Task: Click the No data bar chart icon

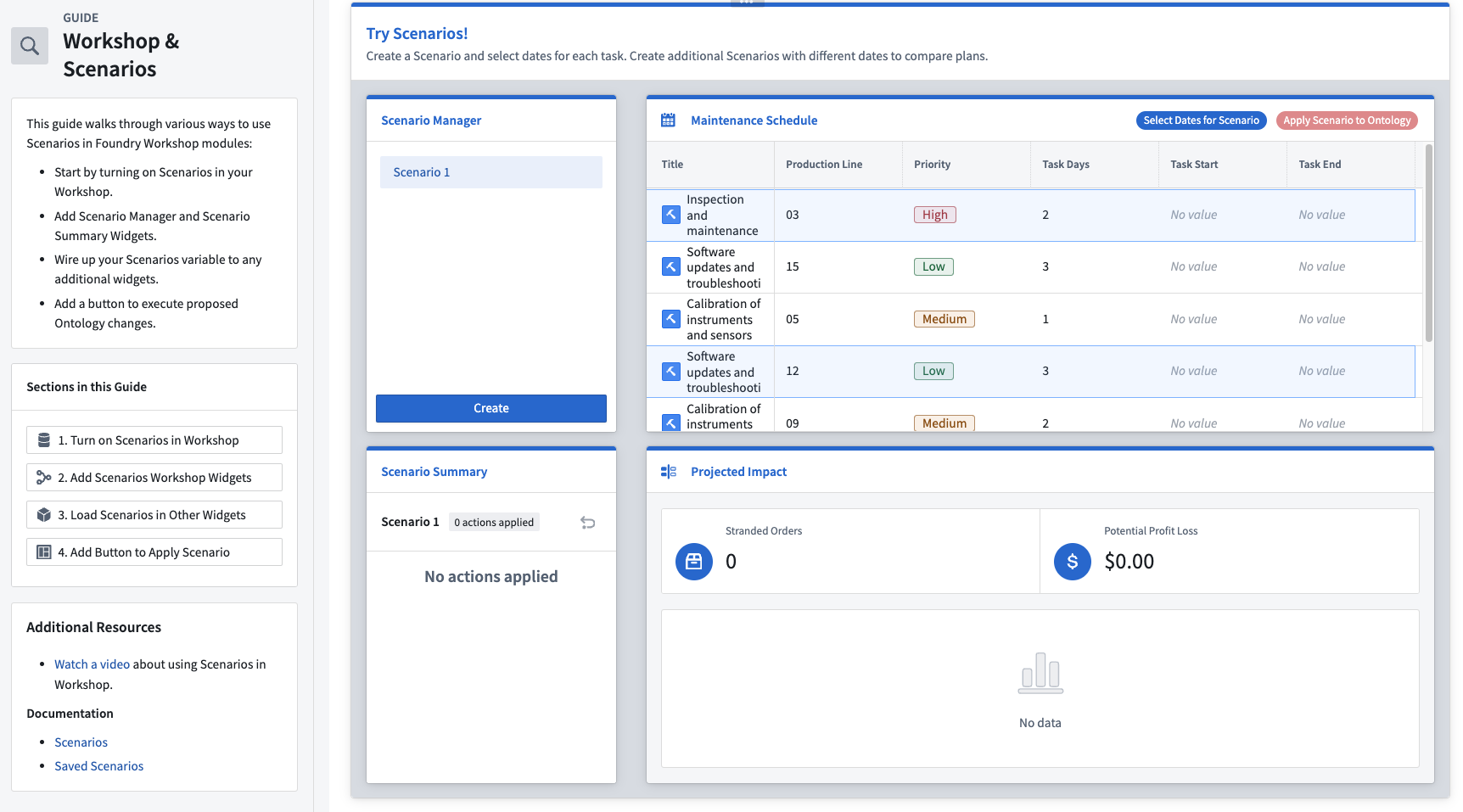Action: (x=1040, y=674)
